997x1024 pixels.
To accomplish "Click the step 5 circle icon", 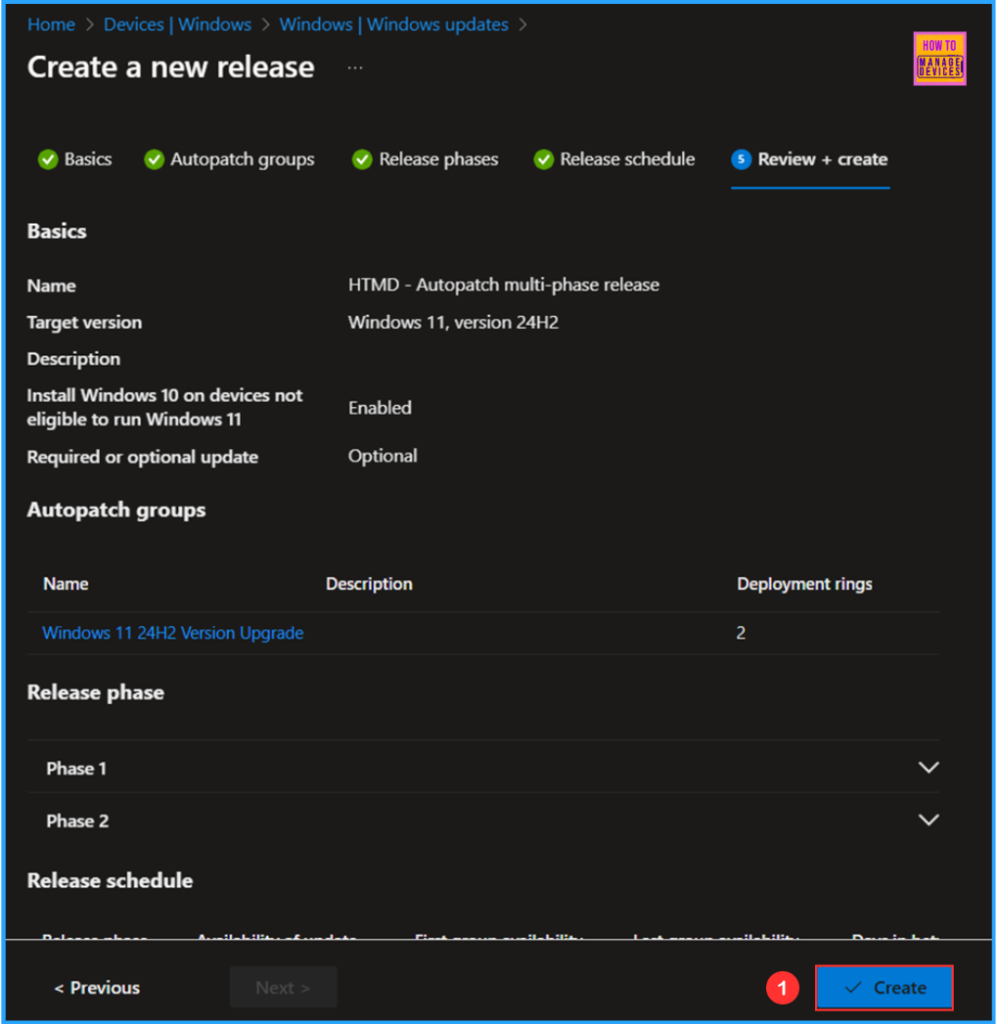I will pos(741,159).
